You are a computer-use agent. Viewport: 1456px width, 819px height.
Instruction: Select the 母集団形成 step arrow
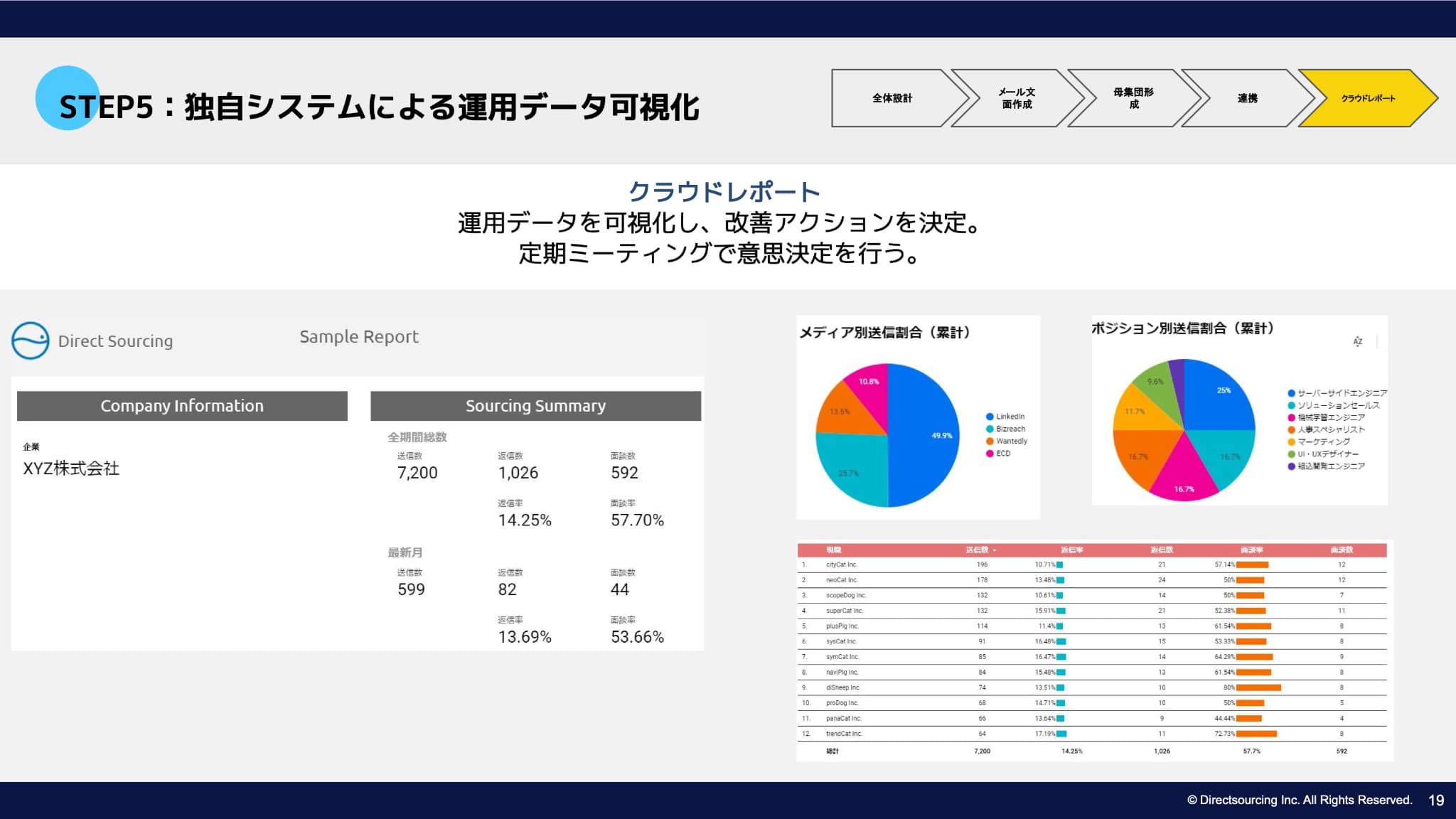tap(1133, 98)
